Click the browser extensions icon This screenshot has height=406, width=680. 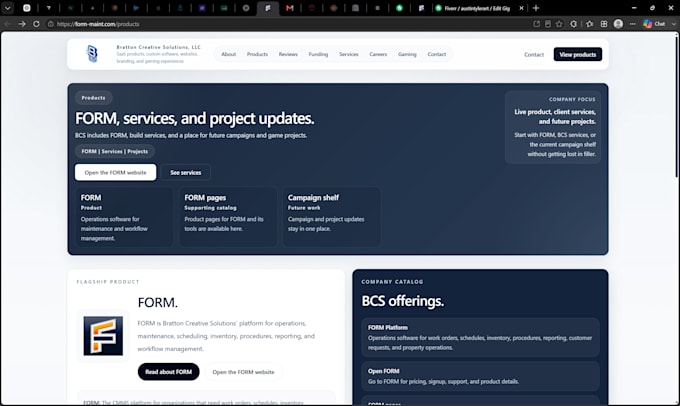coord(573,24)
